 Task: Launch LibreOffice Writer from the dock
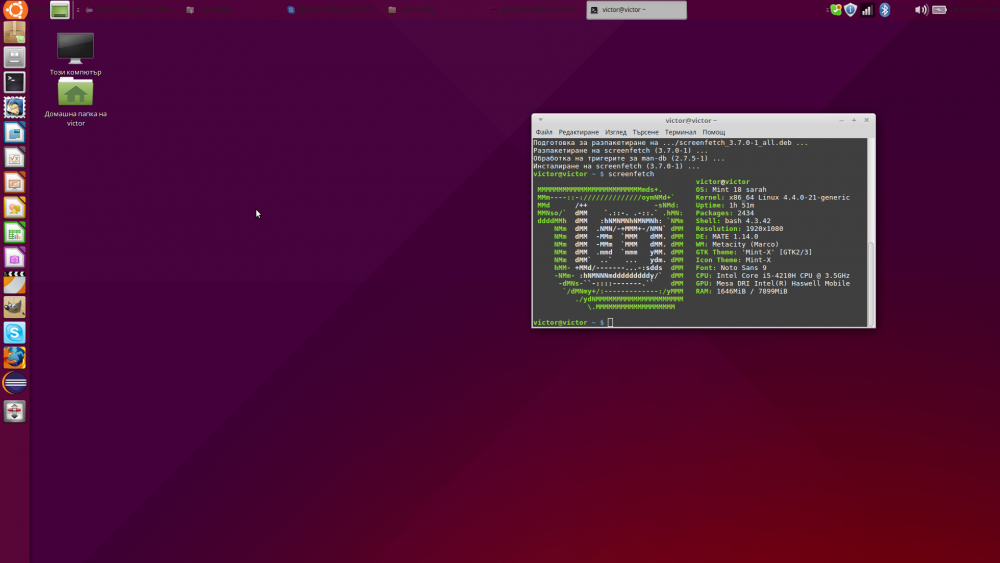point(15,132)
